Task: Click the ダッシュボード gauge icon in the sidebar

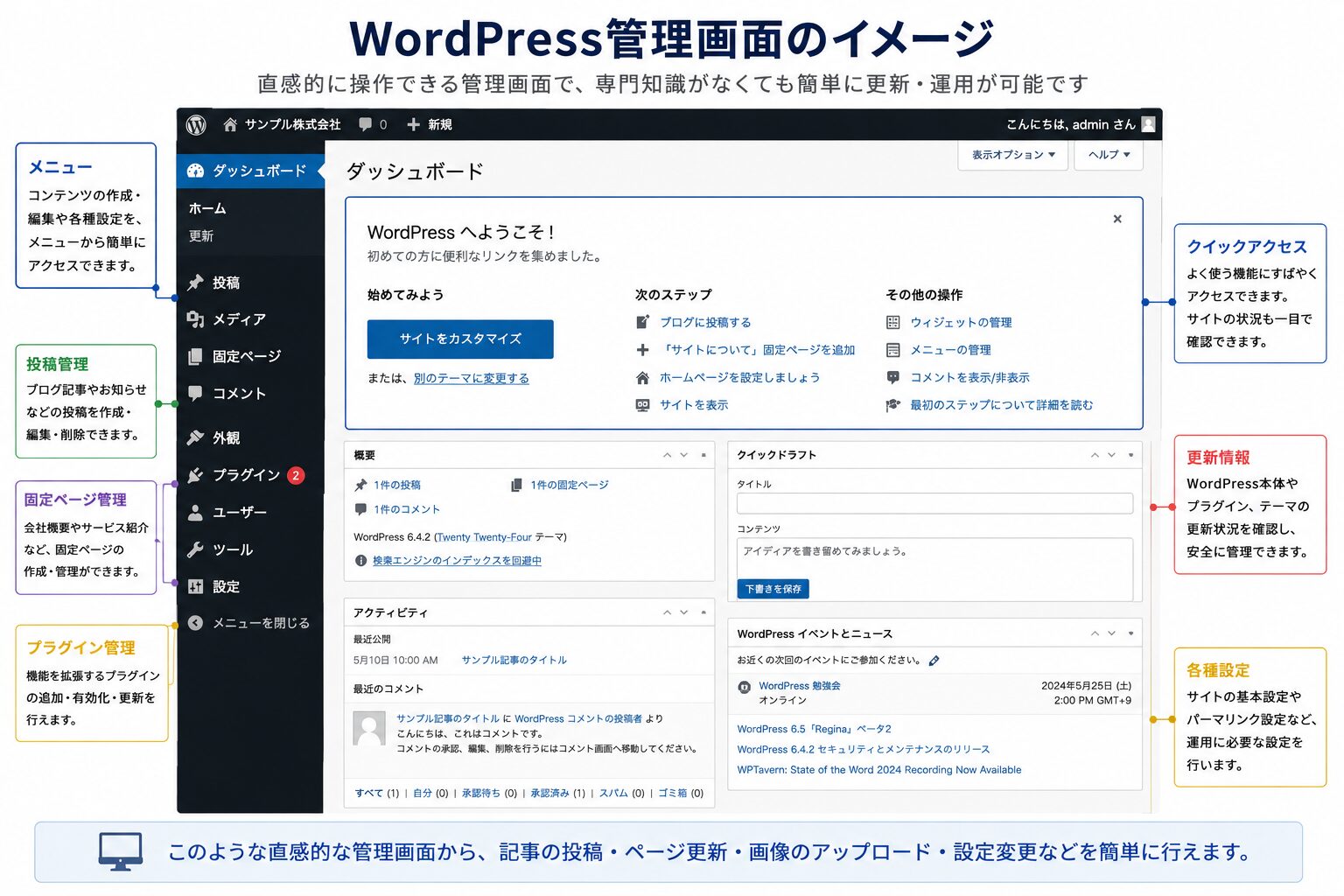Action: [195, 171]
